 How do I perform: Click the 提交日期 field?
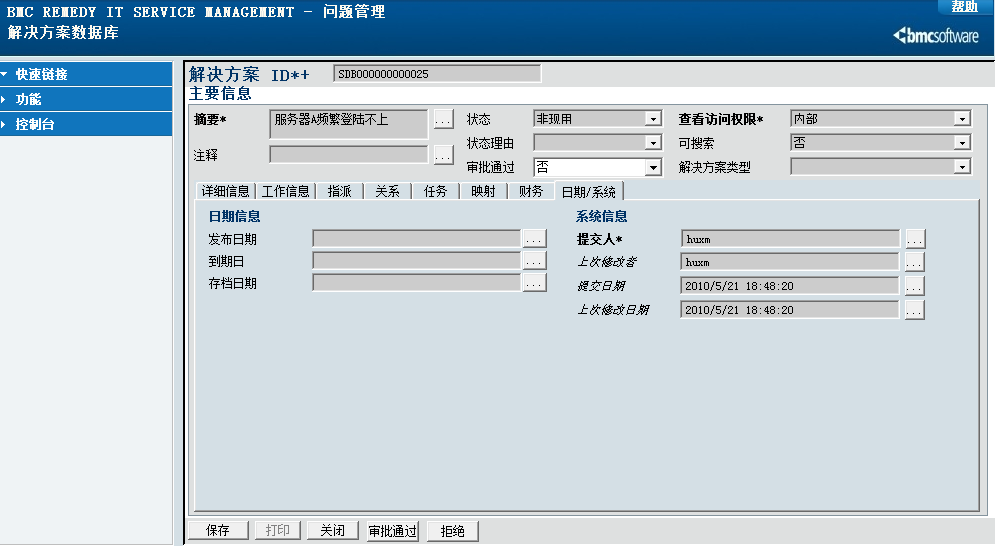(790, 286)
